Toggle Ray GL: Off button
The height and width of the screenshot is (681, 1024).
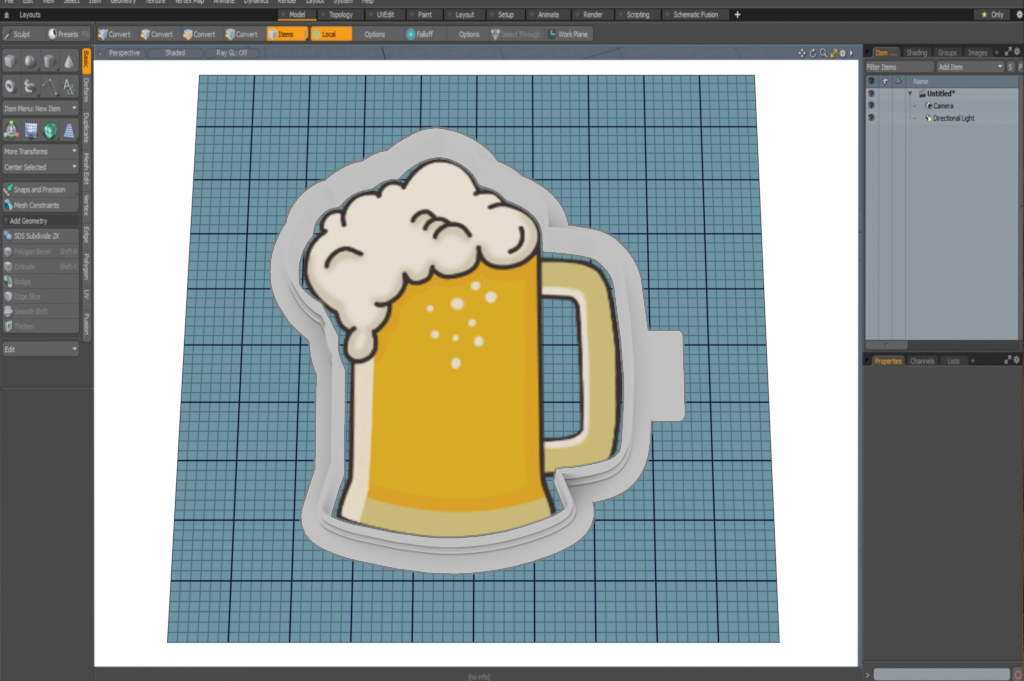pyautogui.click(x=231, y=52)
